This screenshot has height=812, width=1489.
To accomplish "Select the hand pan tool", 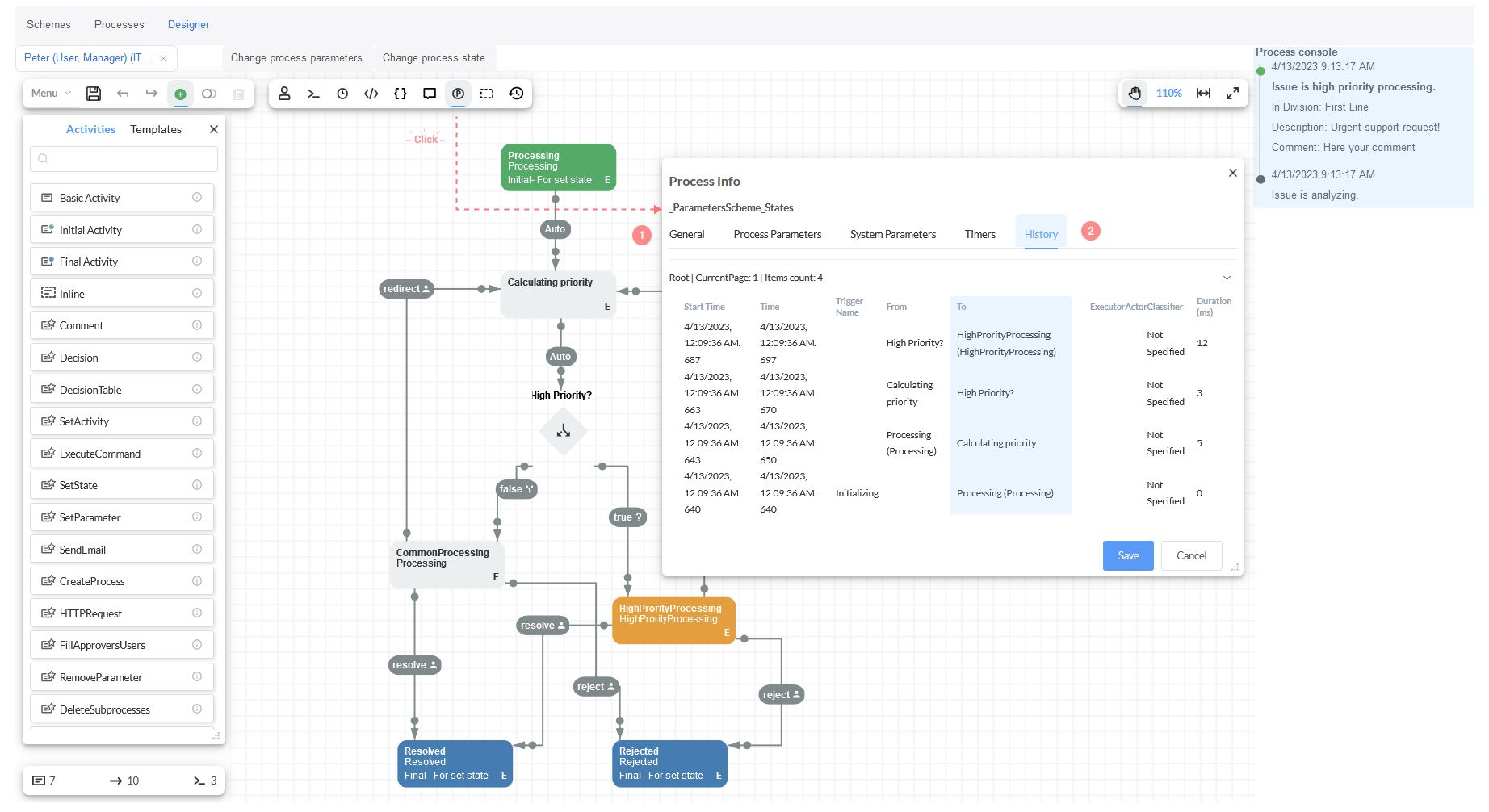I will [x=1135, y=94].
